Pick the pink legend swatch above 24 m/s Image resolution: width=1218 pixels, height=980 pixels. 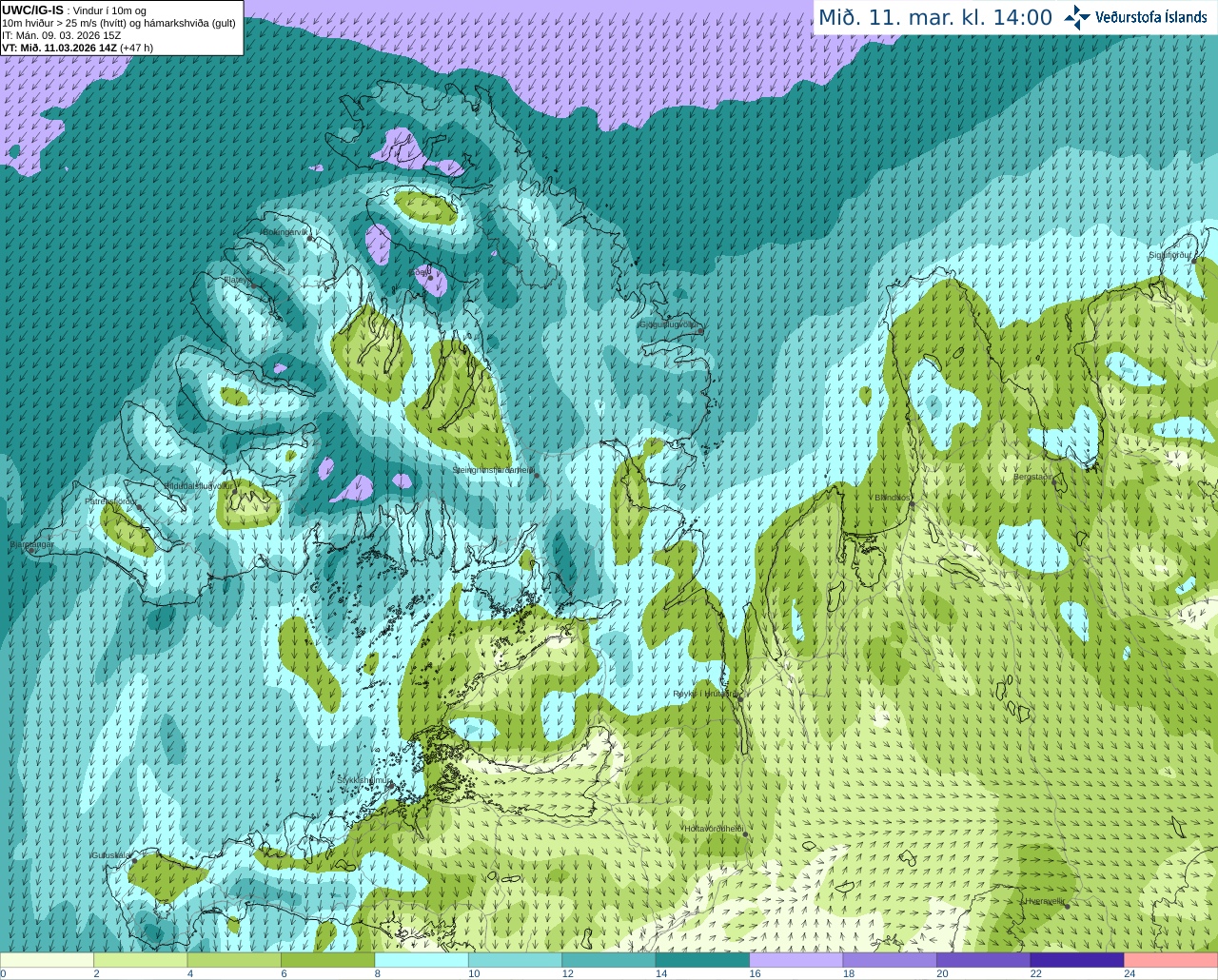tap(1171, 960)
